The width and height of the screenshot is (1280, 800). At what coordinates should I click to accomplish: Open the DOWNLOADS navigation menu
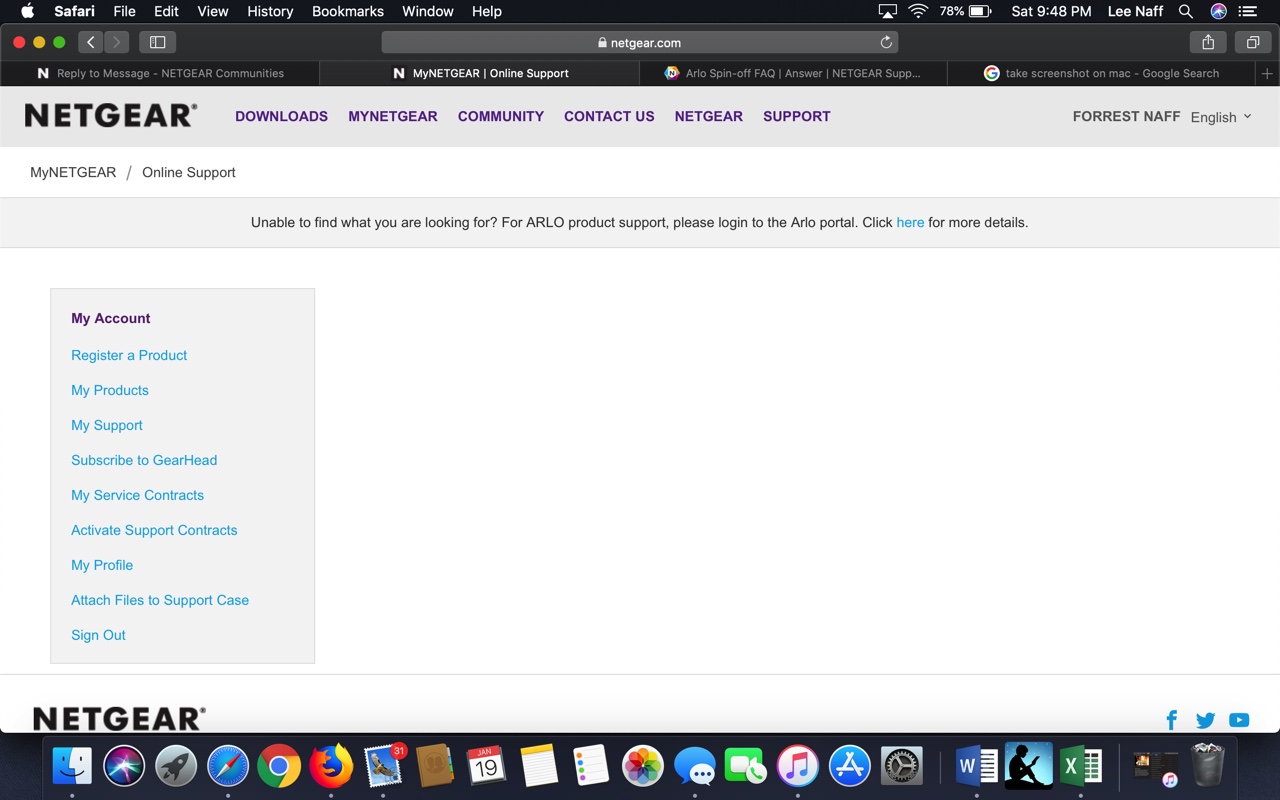coord(281,116)
